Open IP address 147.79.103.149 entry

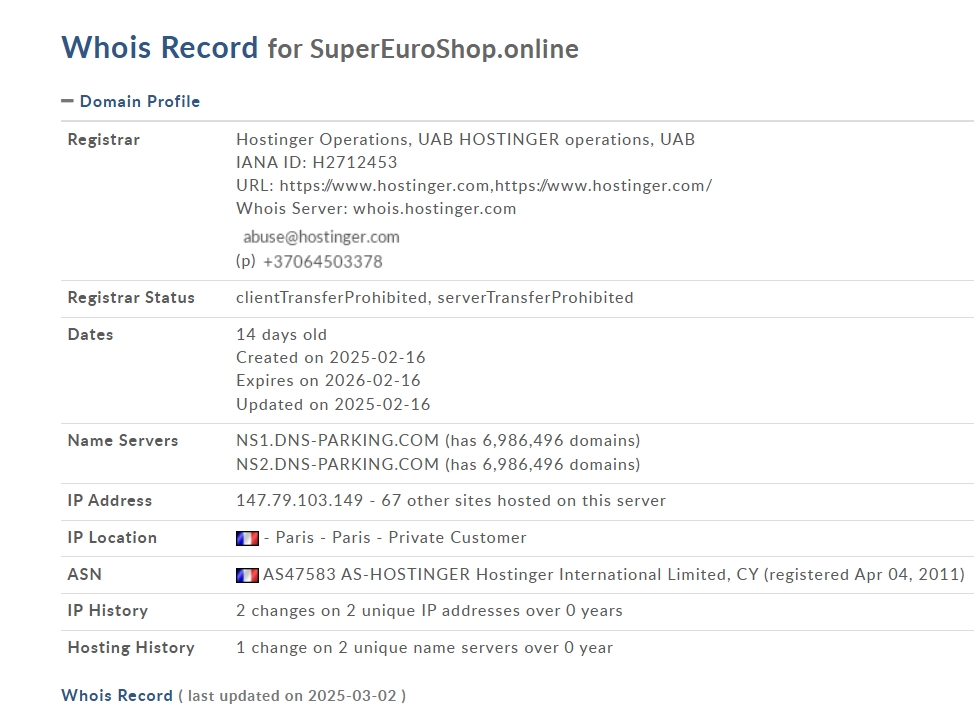click(299, 500)
